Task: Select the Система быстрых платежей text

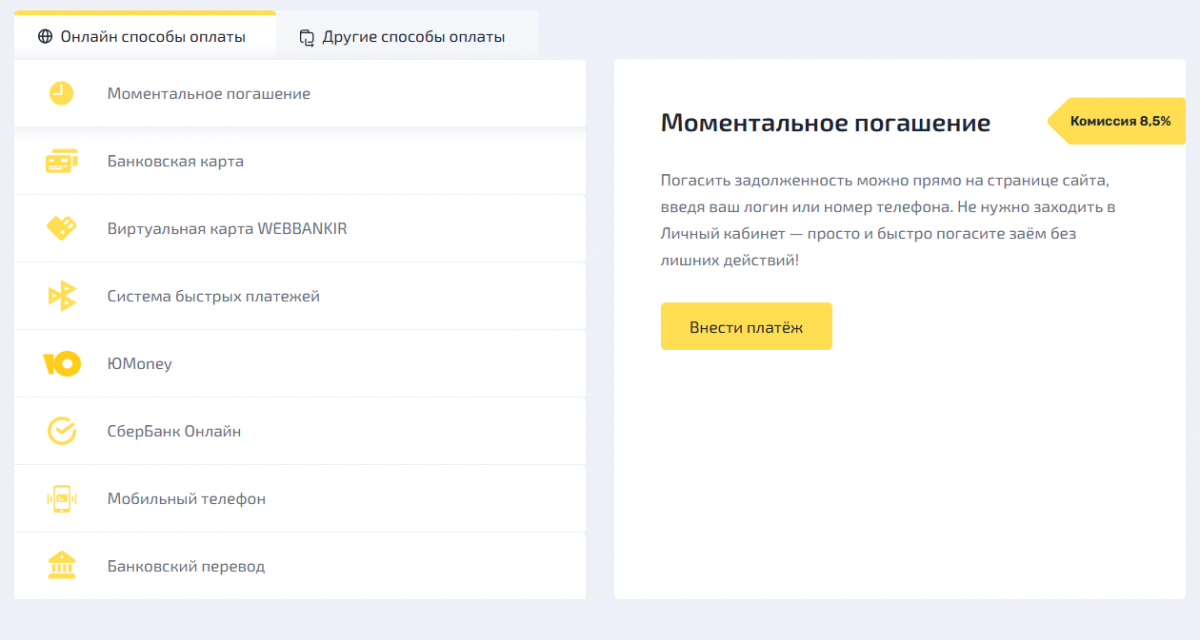Action: [213, 296]
